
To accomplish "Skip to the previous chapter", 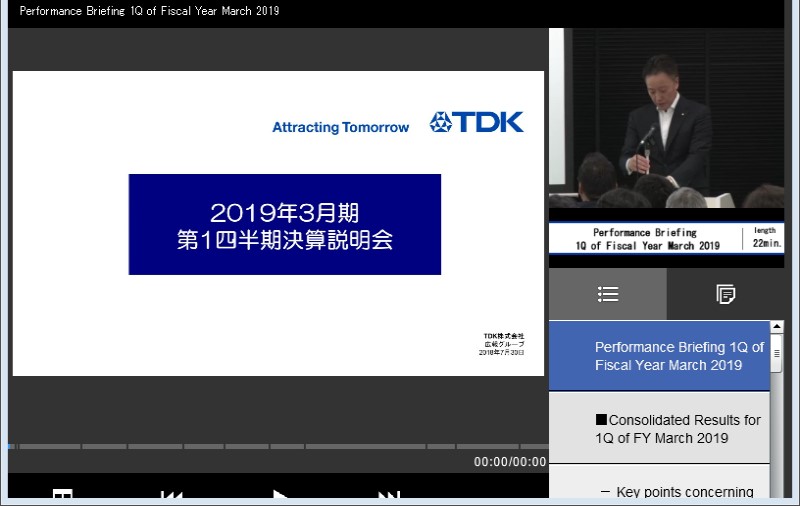I will [171, 494].
